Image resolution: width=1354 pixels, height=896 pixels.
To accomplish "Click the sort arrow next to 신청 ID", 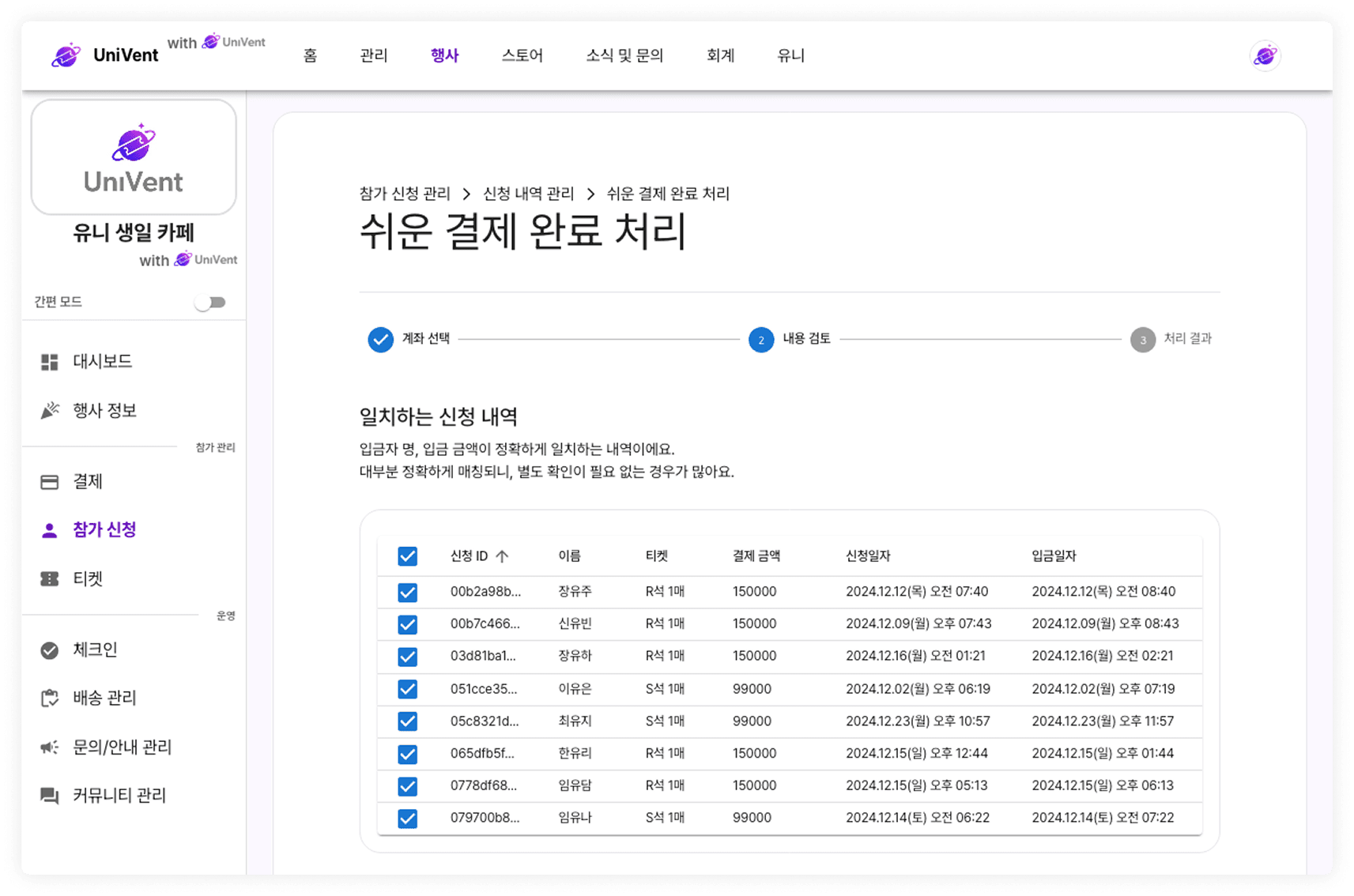I will 502,556.
